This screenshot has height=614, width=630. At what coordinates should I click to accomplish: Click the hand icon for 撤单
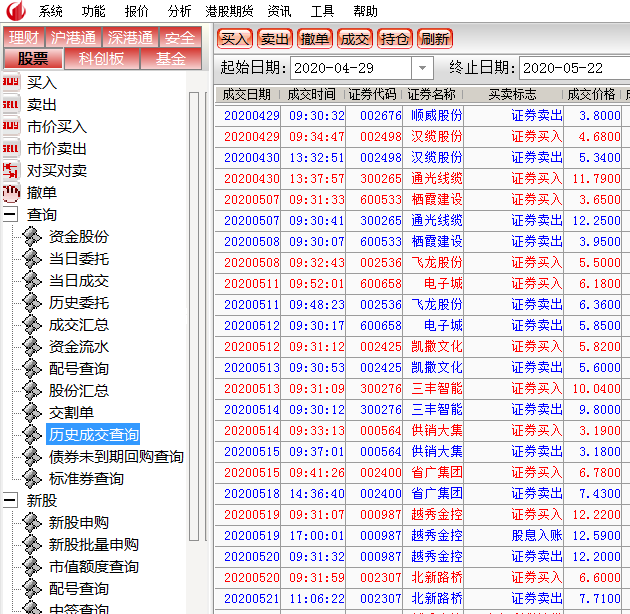(x=11, y=192)
